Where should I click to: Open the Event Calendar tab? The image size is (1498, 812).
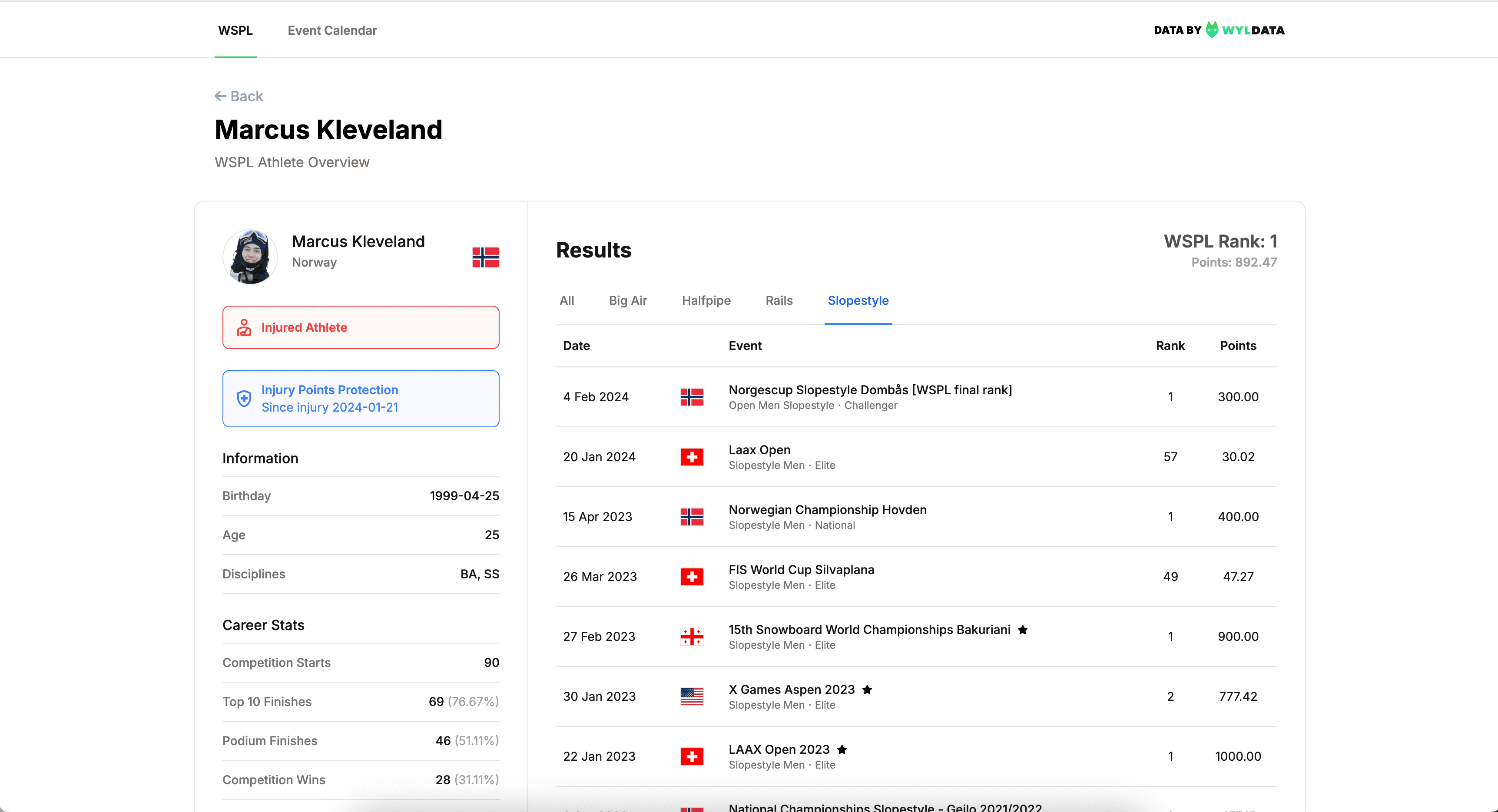tap(332, 30)
